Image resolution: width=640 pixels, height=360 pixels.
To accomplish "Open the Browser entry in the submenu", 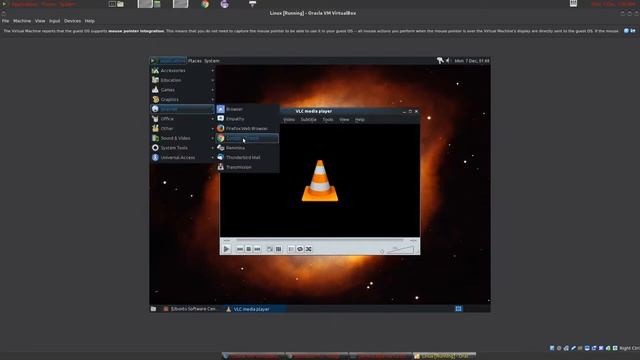I will coord(247,109).
